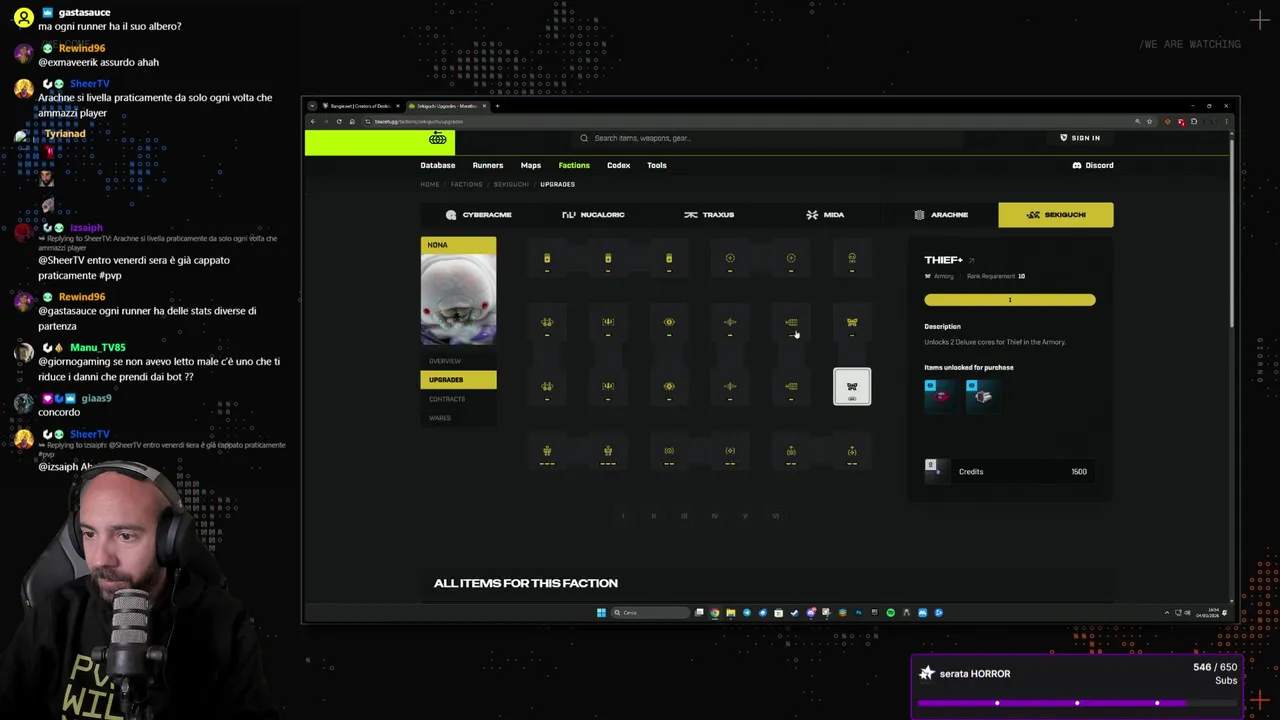Go to HOME via breadcrumb
The width and height of the screenshot is (1280, 720).
click(429, 184)
